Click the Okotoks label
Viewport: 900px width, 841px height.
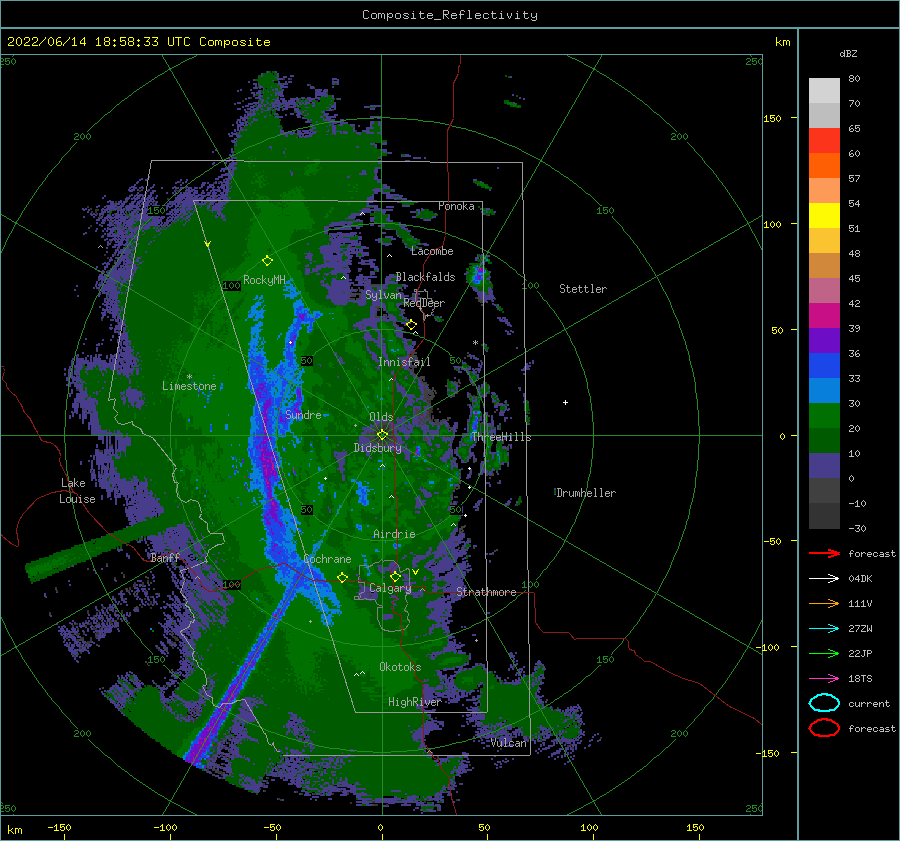[x=400, y=666]
